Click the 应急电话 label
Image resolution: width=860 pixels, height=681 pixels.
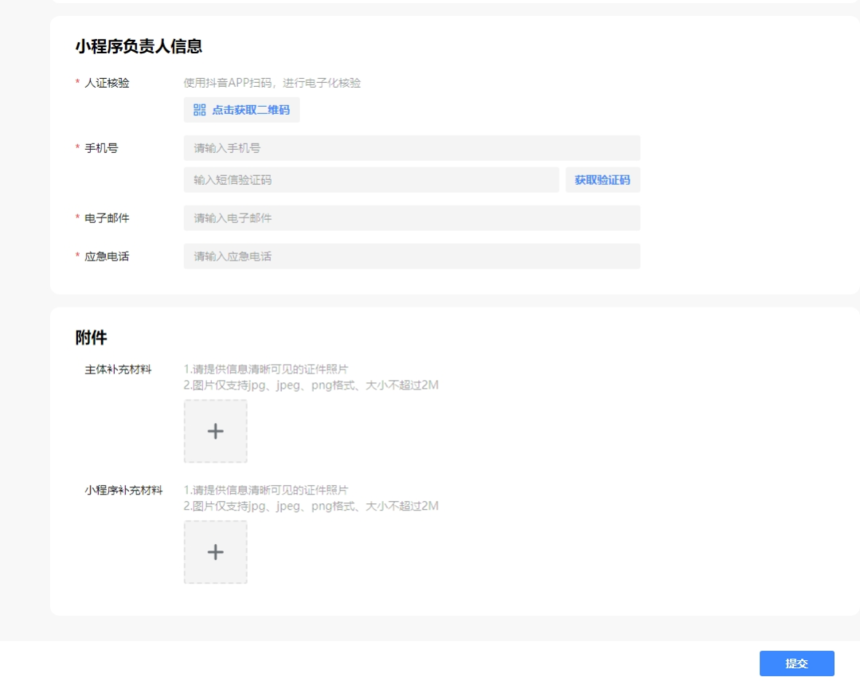107,256
